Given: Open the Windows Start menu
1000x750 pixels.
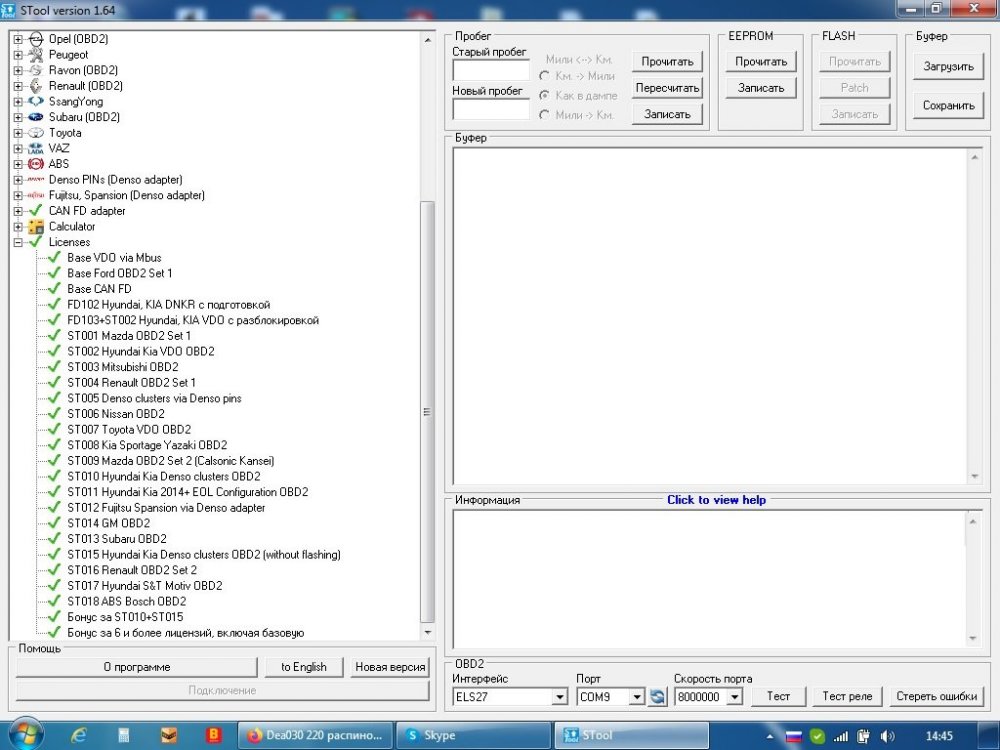Looking at the screenshot, I should coord(25,735).
